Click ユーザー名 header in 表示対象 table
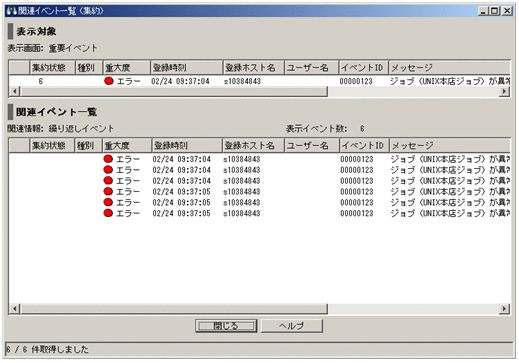The height and width of the screenshot is (363, 519). click(x=312, y=68)
